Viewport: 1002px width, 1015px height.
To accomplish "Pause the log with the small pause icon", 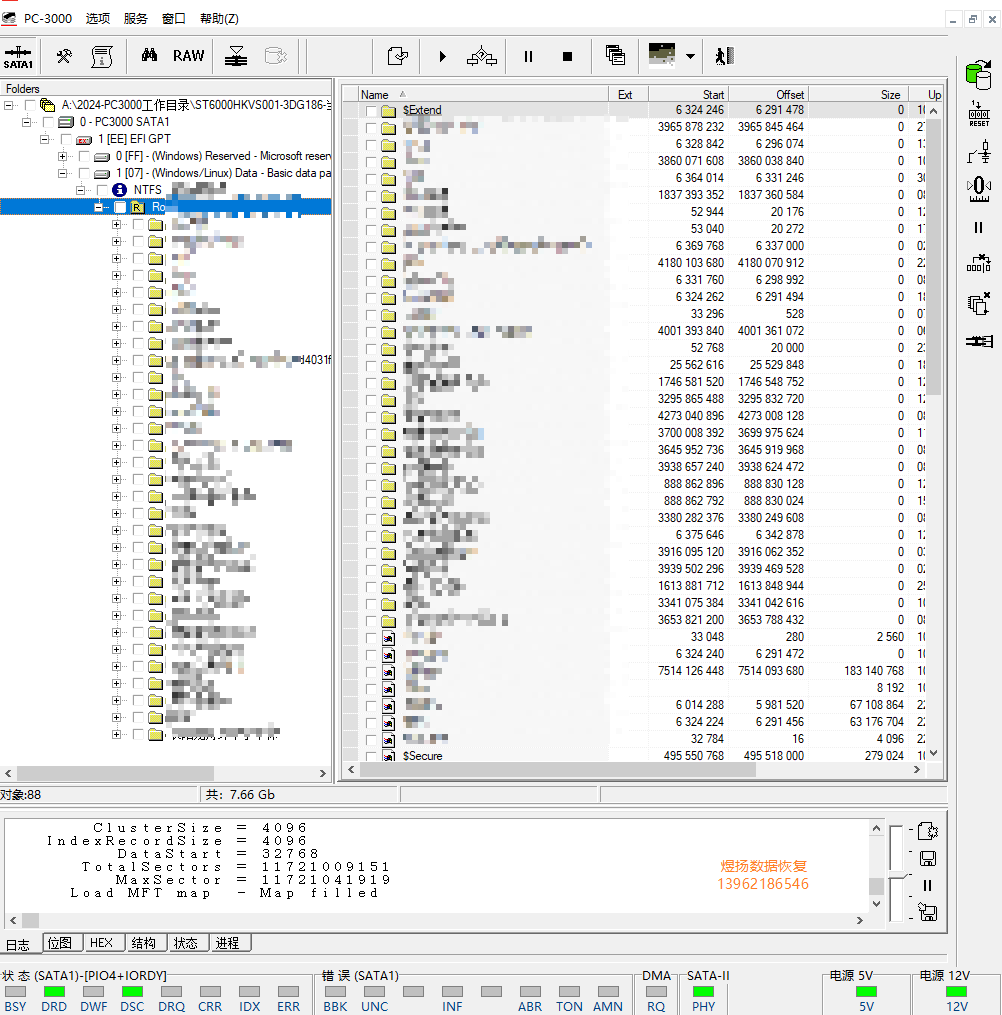I will tap(928, 886).
